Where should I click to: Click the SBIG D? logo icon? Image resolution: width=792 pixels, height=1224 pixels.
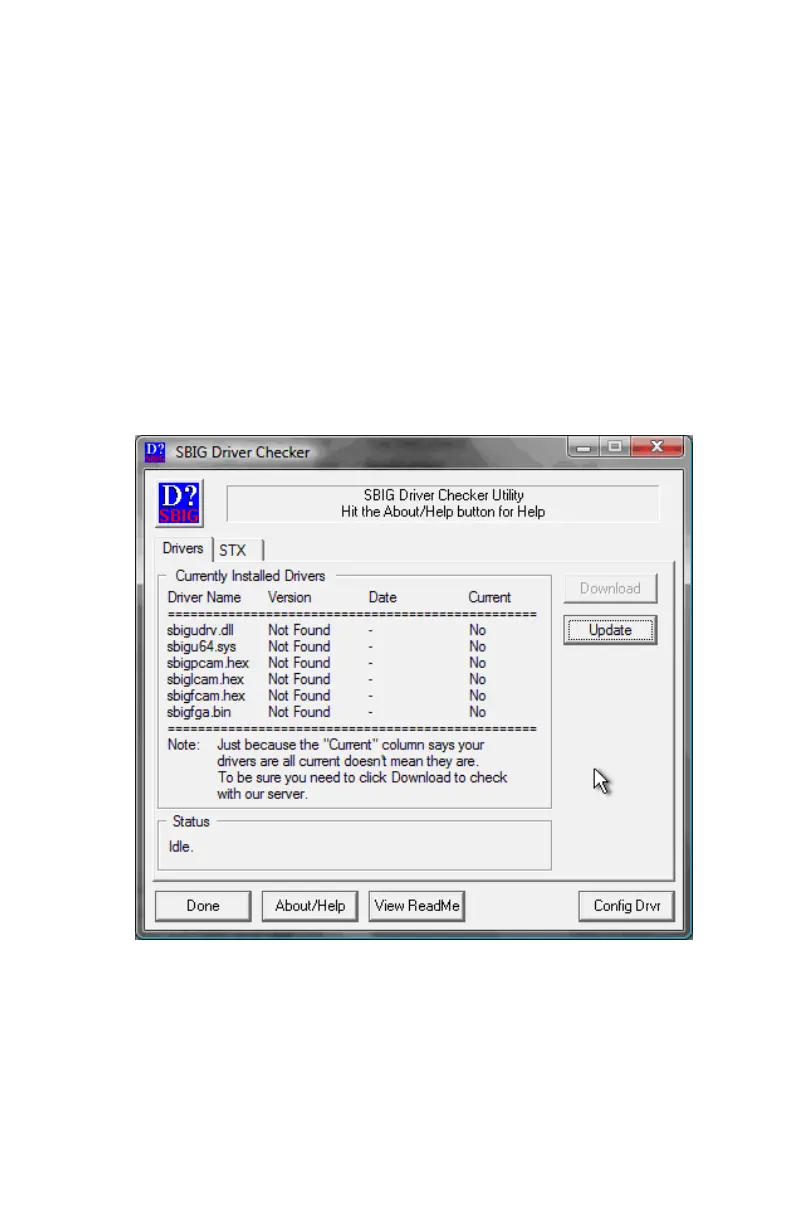[180, 503]
